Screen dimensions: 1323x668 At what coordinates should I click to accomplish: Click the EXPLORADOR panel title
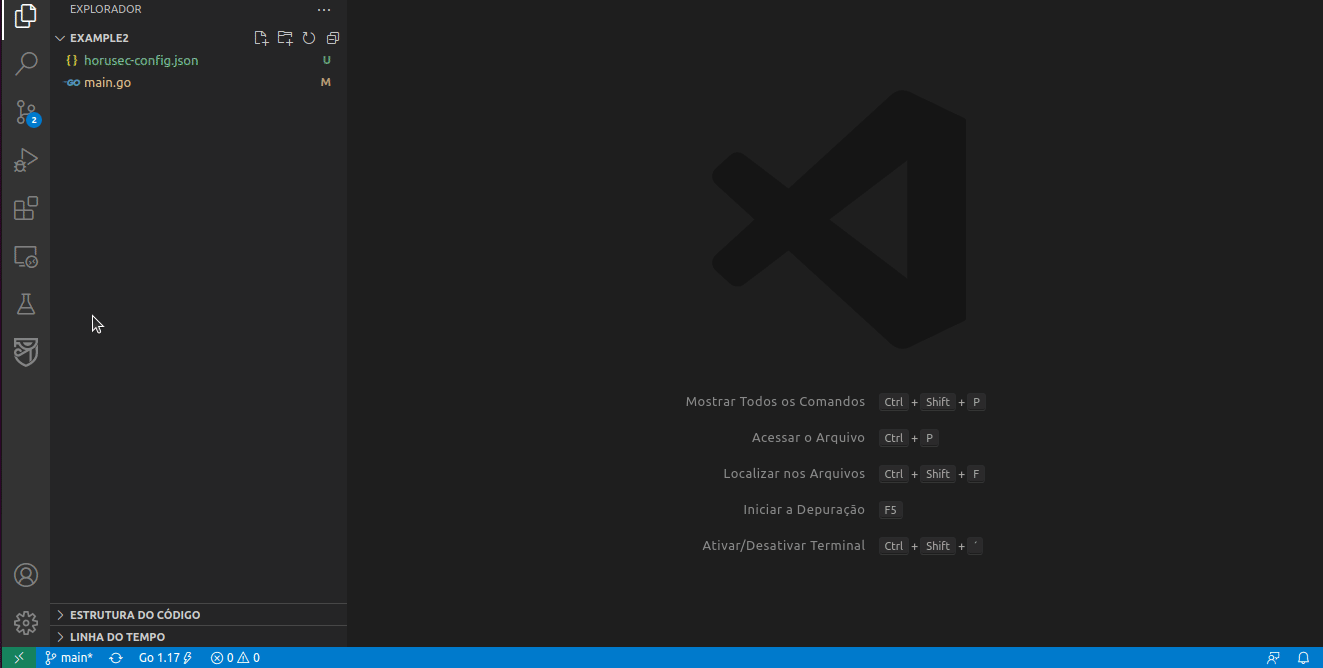click(x=106, y=9)
